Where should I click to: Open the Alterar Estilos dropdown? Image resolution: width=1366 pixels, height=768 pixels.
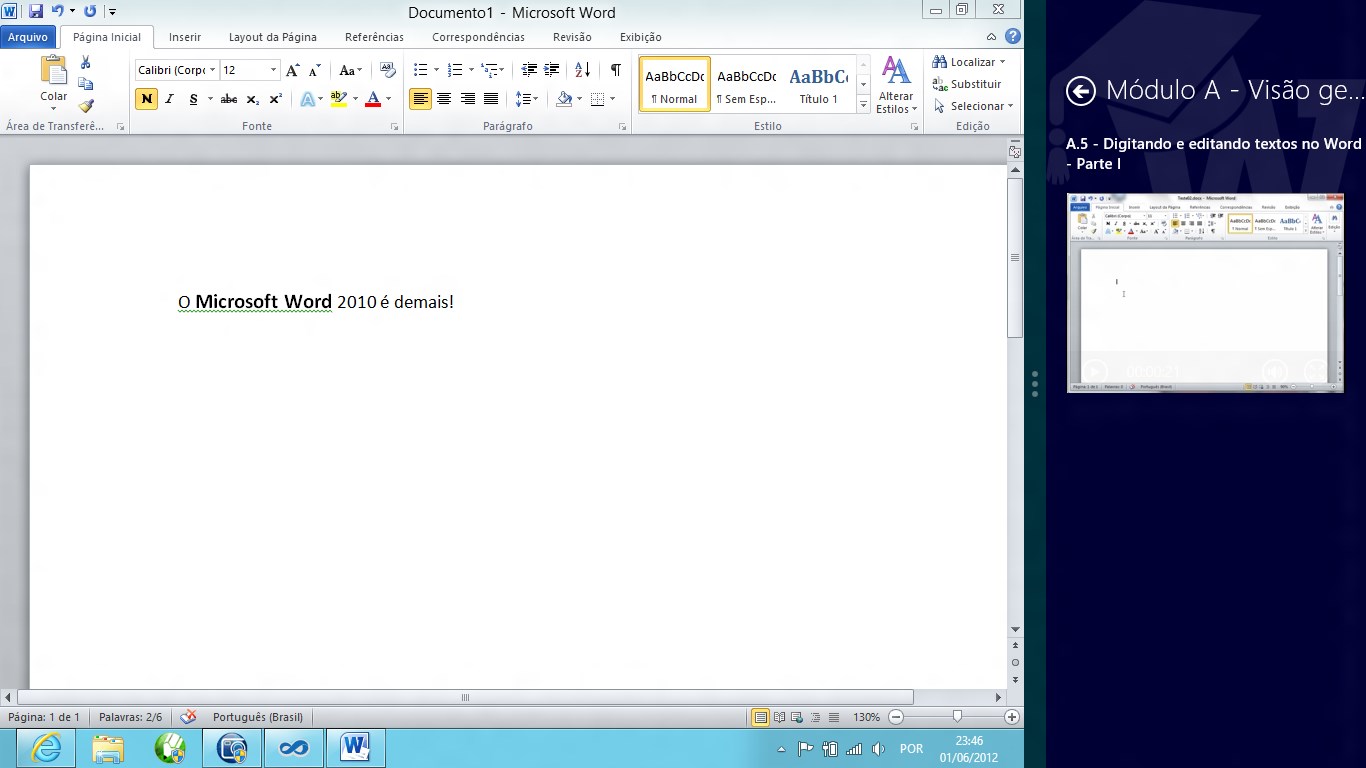(895, 85)
